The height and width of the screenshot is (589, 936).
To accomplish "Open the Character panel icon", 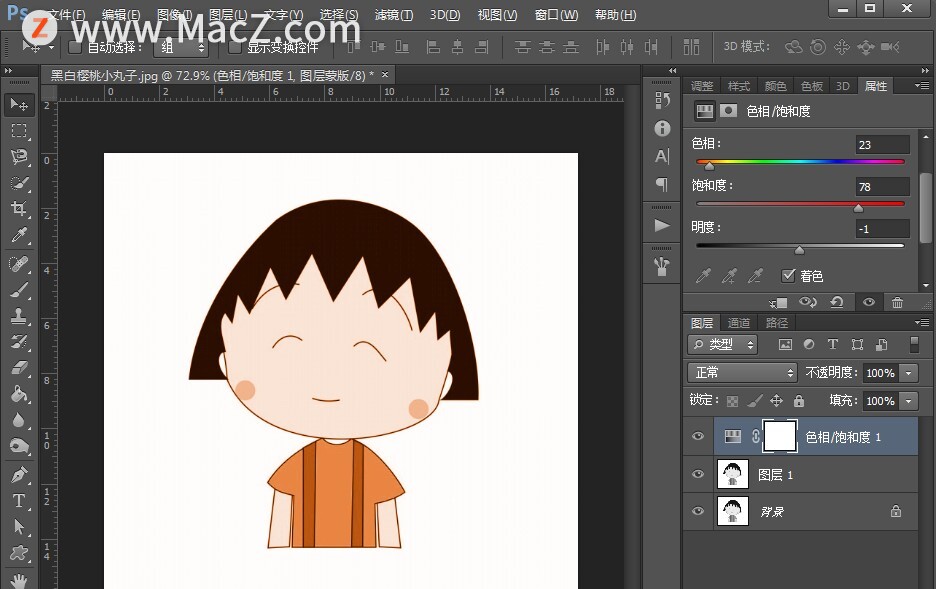I will coord(662,156).
